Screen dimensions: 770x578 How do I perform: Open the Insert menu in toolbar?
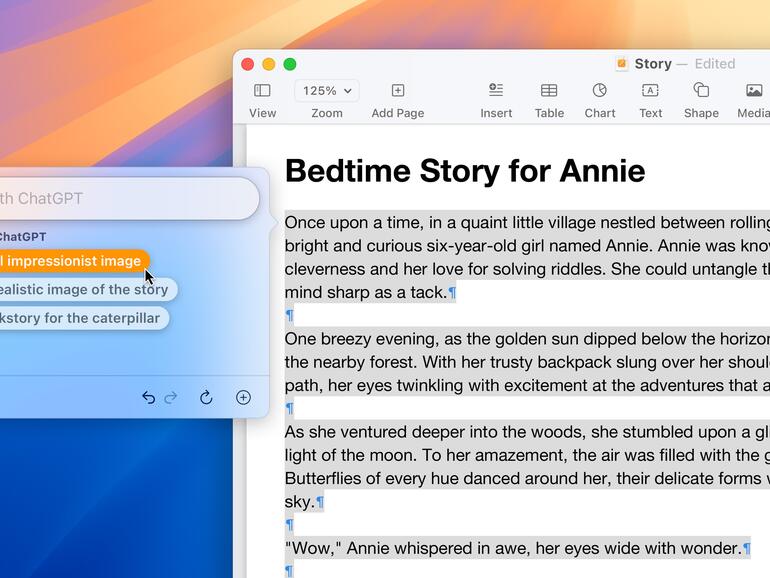click(x=496, y=91)
